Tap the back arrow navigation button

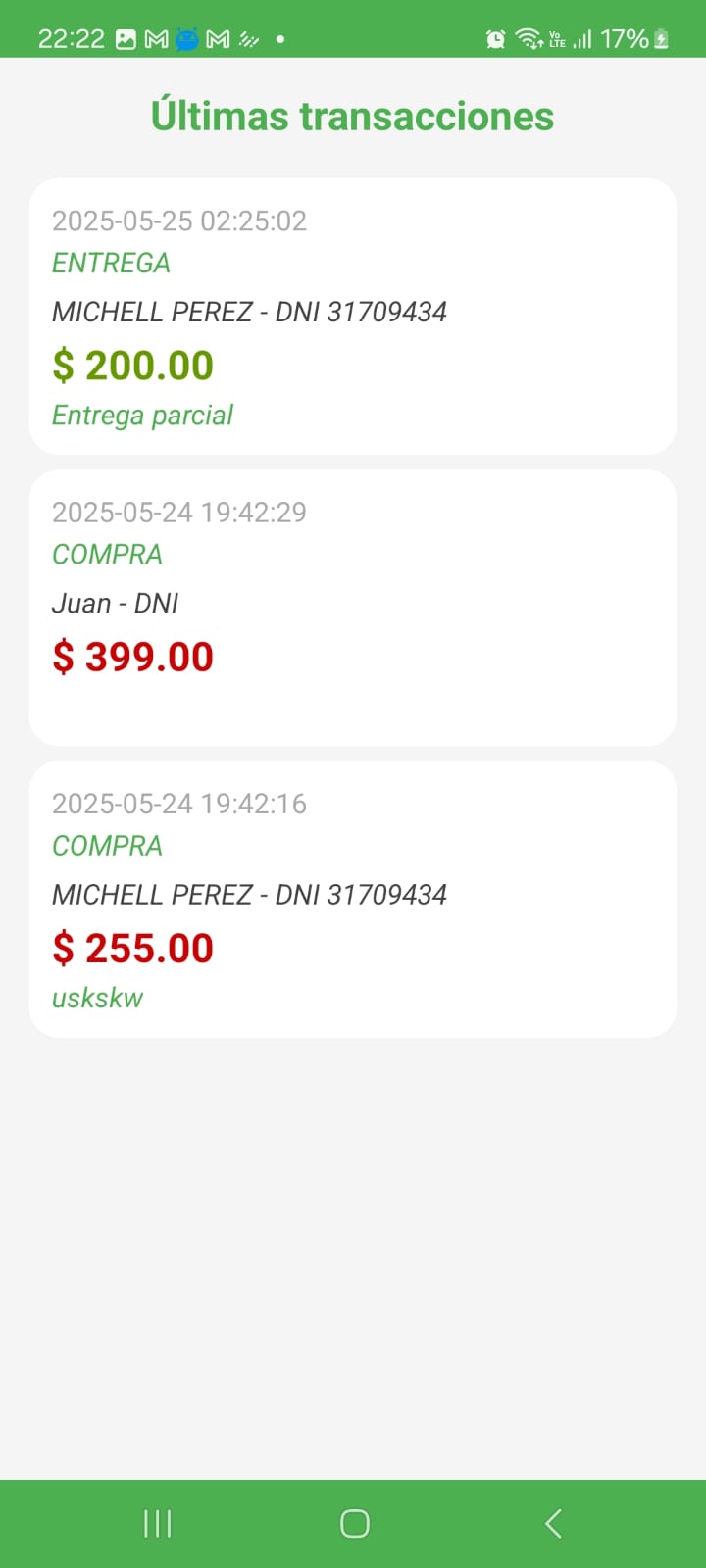[x=553, y=1523]
